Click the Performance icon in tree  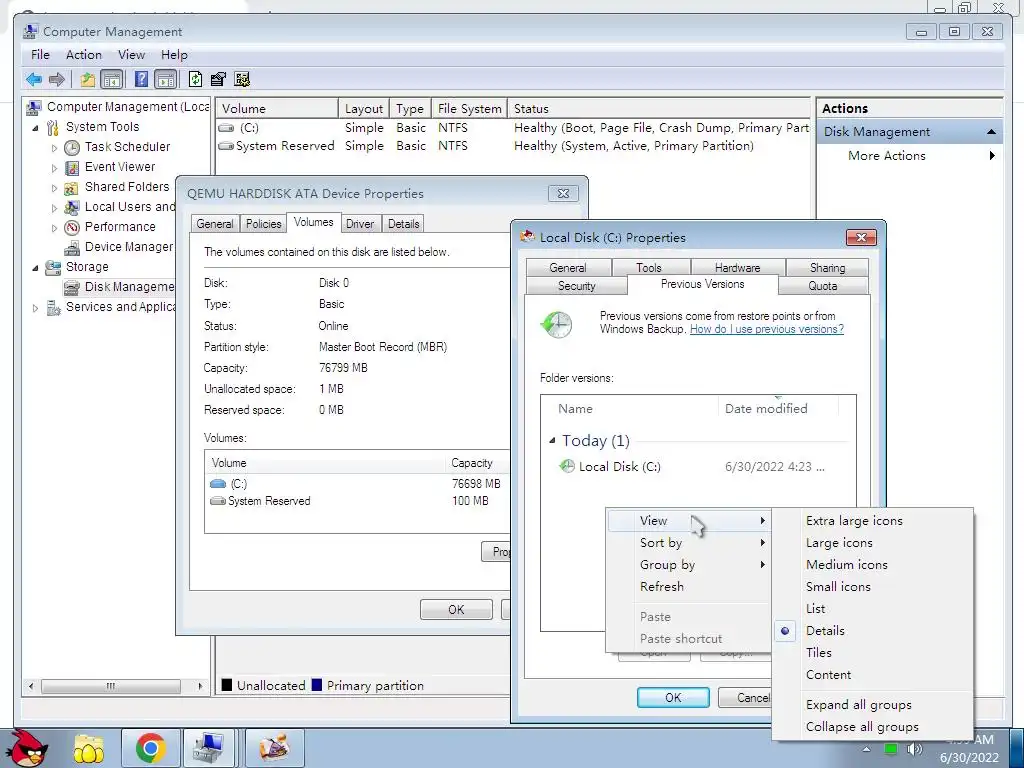pyautogui.click(x=72, y=228)
